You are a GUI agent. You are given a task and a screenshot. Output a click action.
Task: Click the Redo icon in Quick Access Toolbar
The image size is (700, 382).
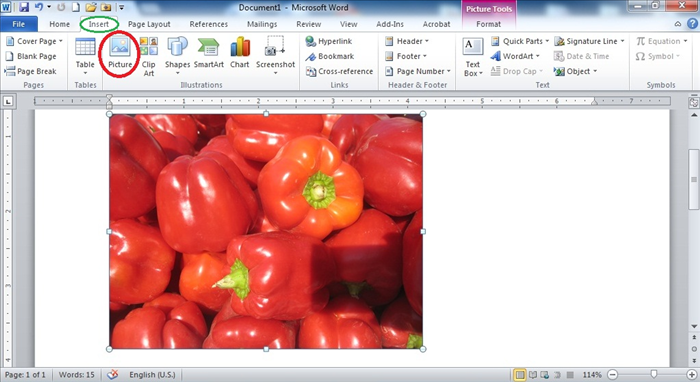coord(61,7)
